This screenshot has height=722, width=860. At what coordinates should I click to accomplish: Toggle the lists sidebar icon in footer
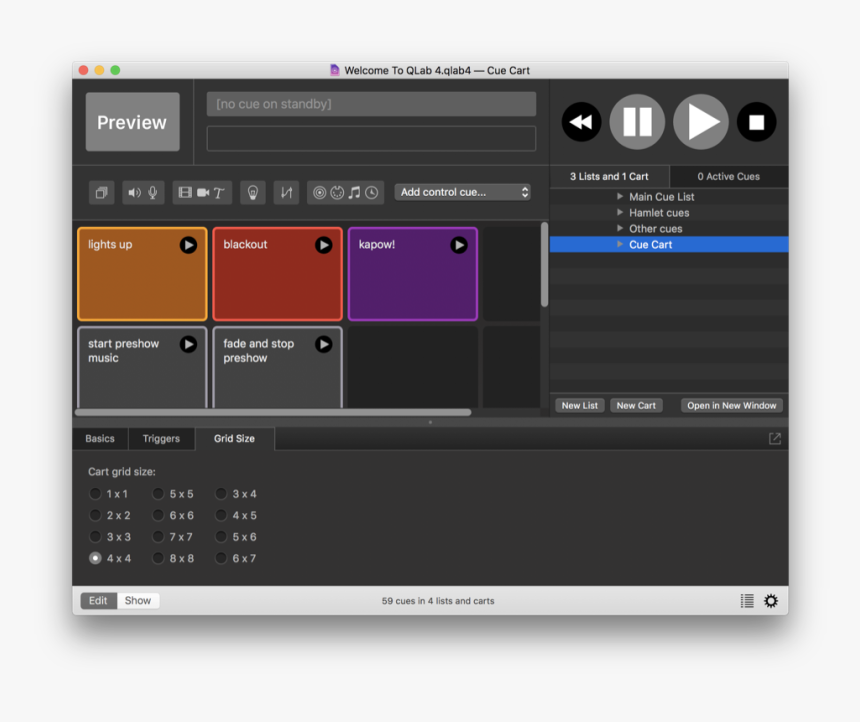point(747,601)
